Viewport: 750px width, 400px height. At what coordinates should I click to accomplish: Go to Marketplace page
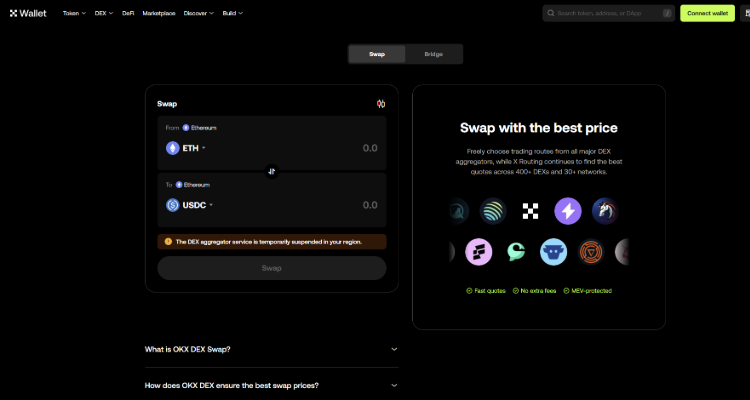pyautogui.click(x=159, y=13)
